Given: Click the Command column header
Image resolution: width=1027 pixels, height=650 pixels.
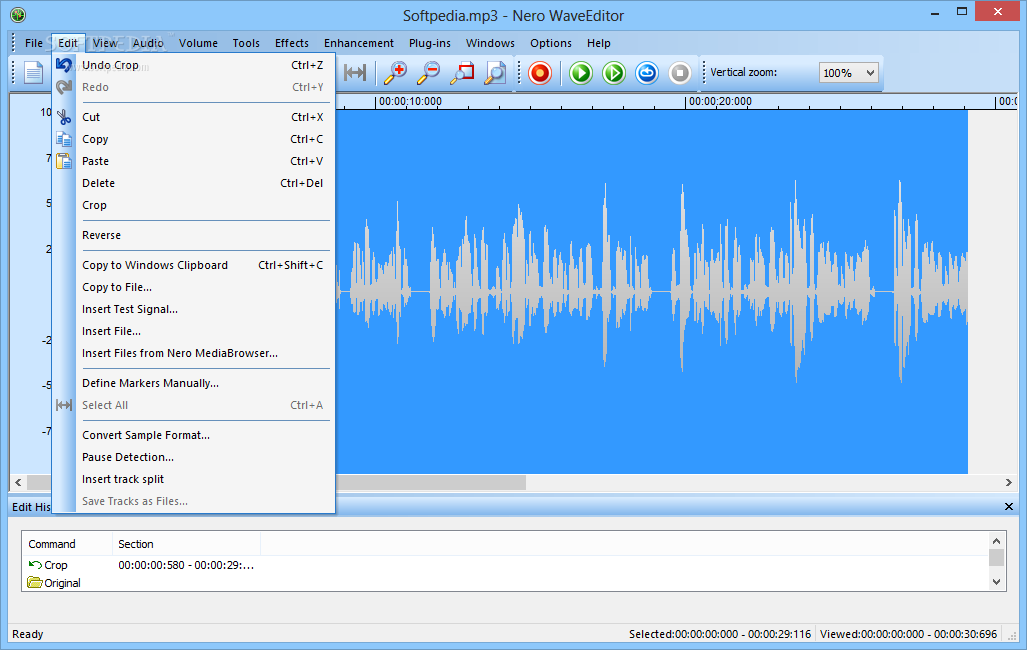Looking at the screenshot, I should [x=67, y=544].
